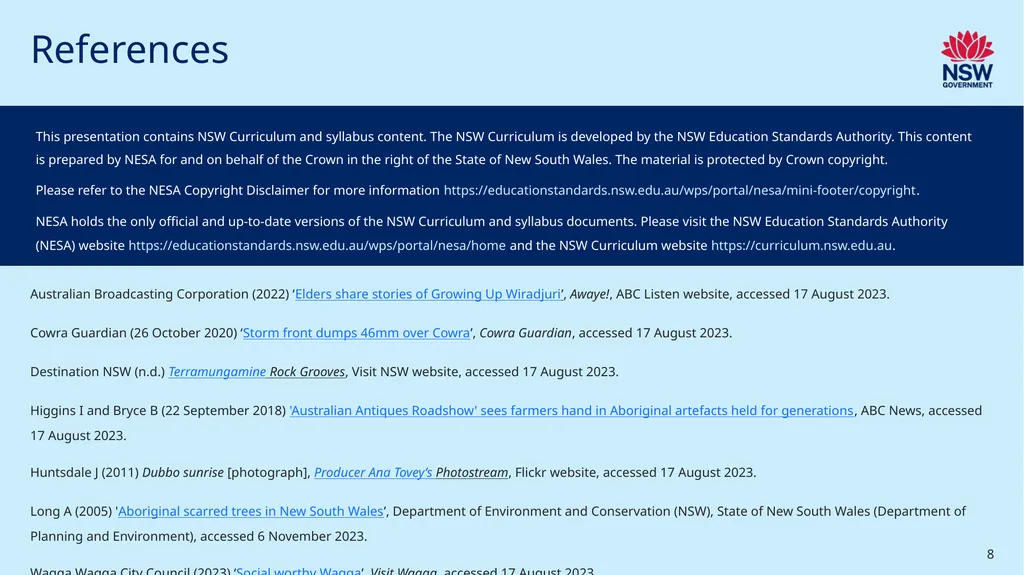Open 'Aboriginal scarred trees in New South Wales'
Image resolution: width=1024 pixels, height=575 pixels.
point(251,511)
